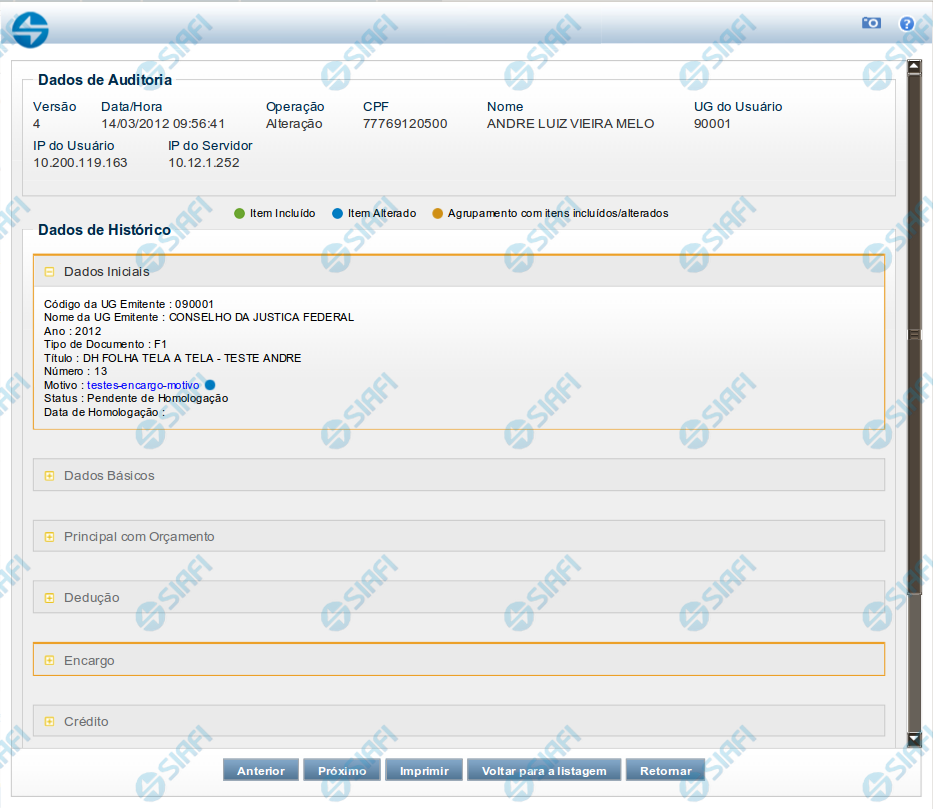The width and height of the screenshot is (933, 809).
Task: Expand the Crédito section
Action: (x=49, y=722)
